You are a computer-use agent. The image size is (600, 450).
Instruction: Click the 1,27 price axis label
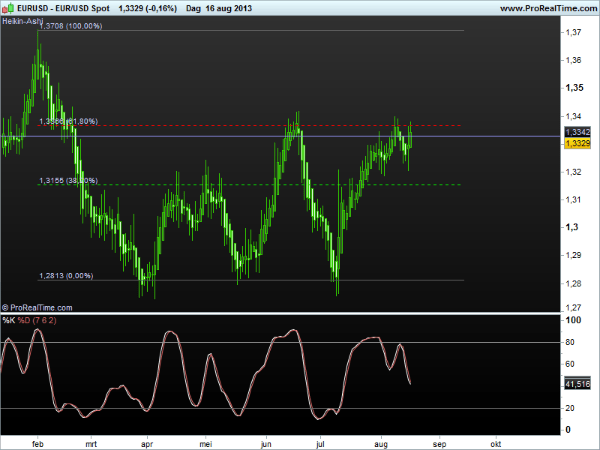coord(573,308)
